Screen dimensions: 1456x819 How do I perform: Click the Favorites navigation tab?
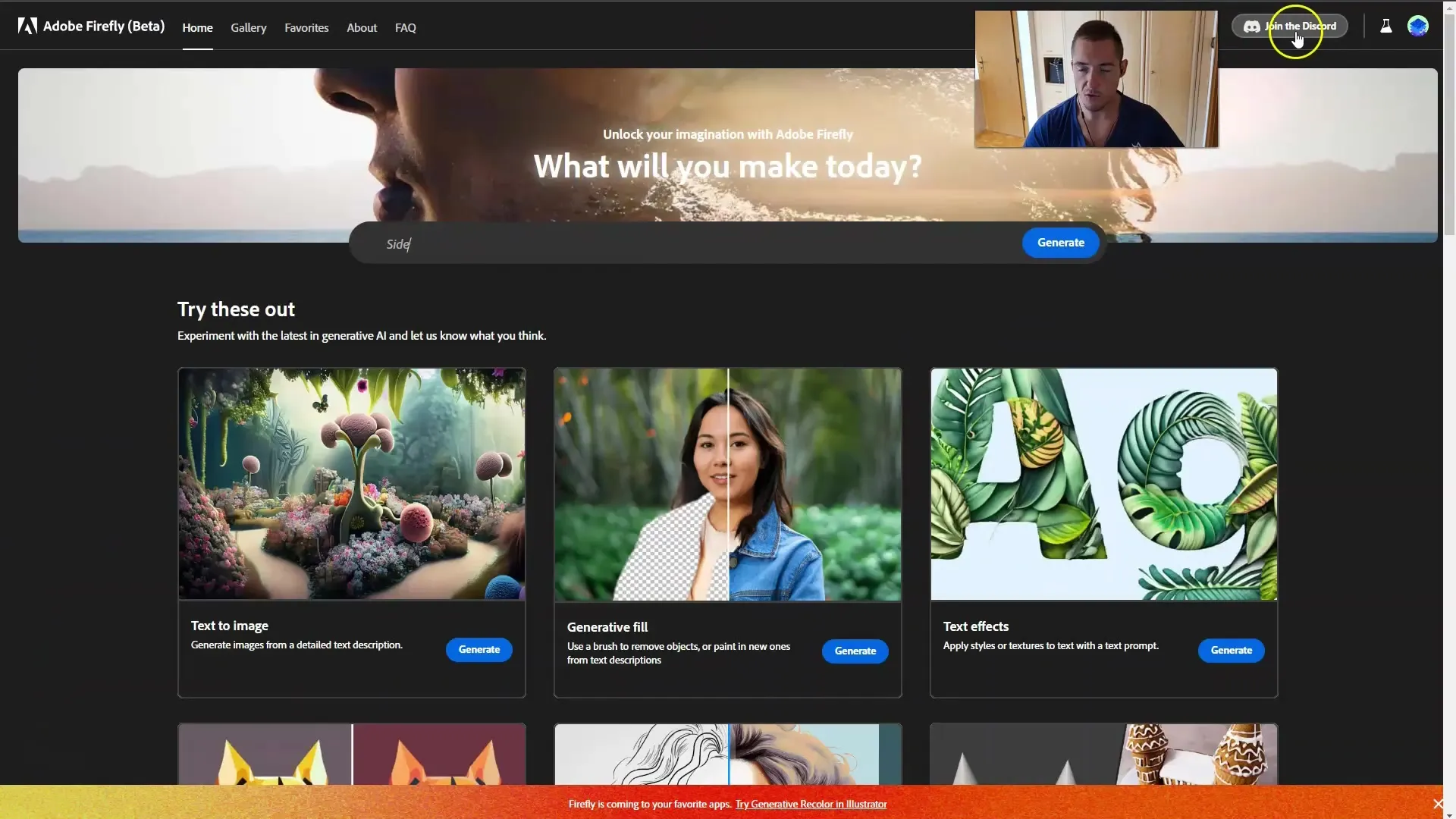click(306, 27)
